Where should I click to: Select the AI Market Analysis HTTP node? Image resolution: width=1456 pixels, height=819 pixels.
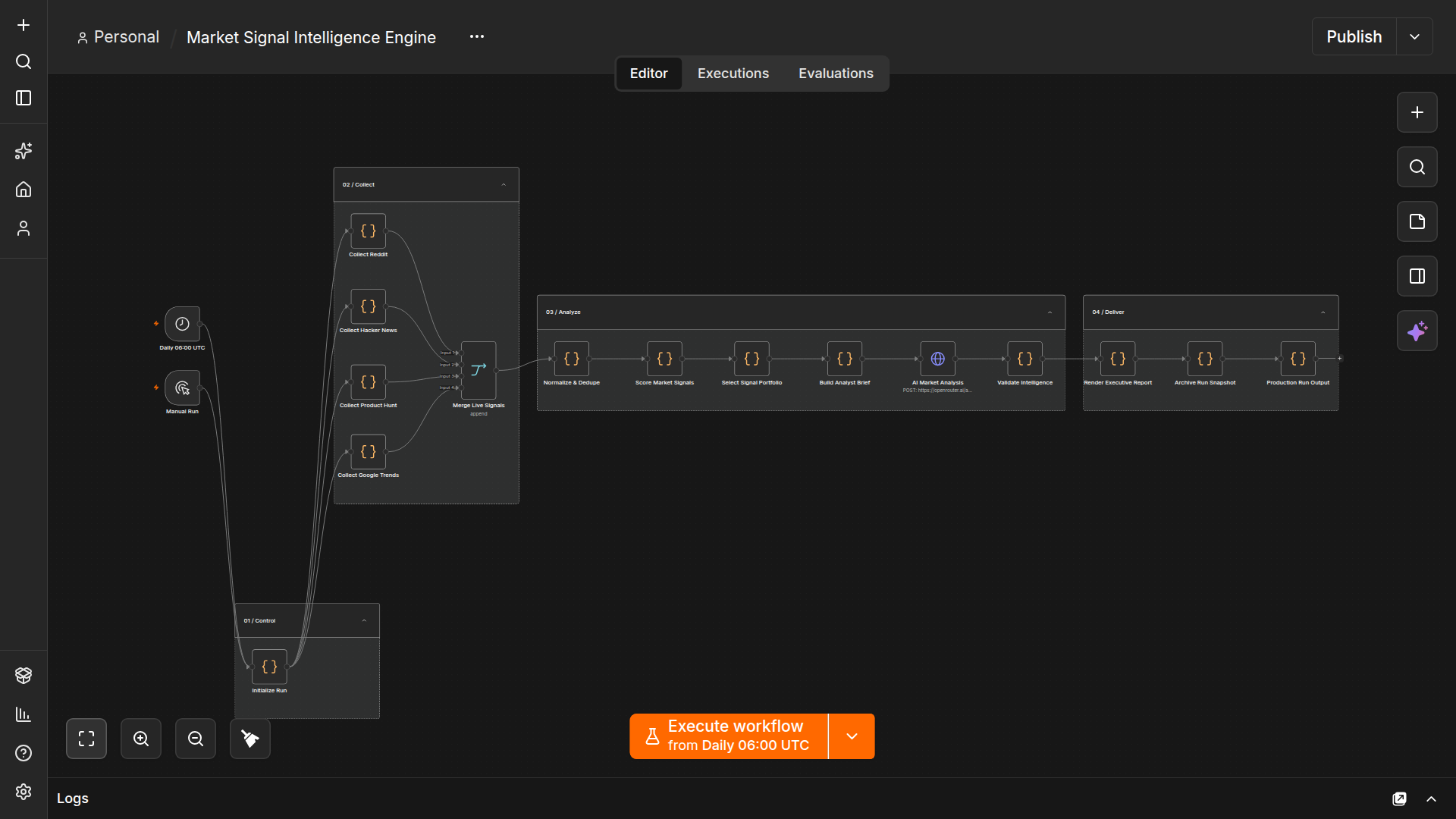tap(938, 359)
